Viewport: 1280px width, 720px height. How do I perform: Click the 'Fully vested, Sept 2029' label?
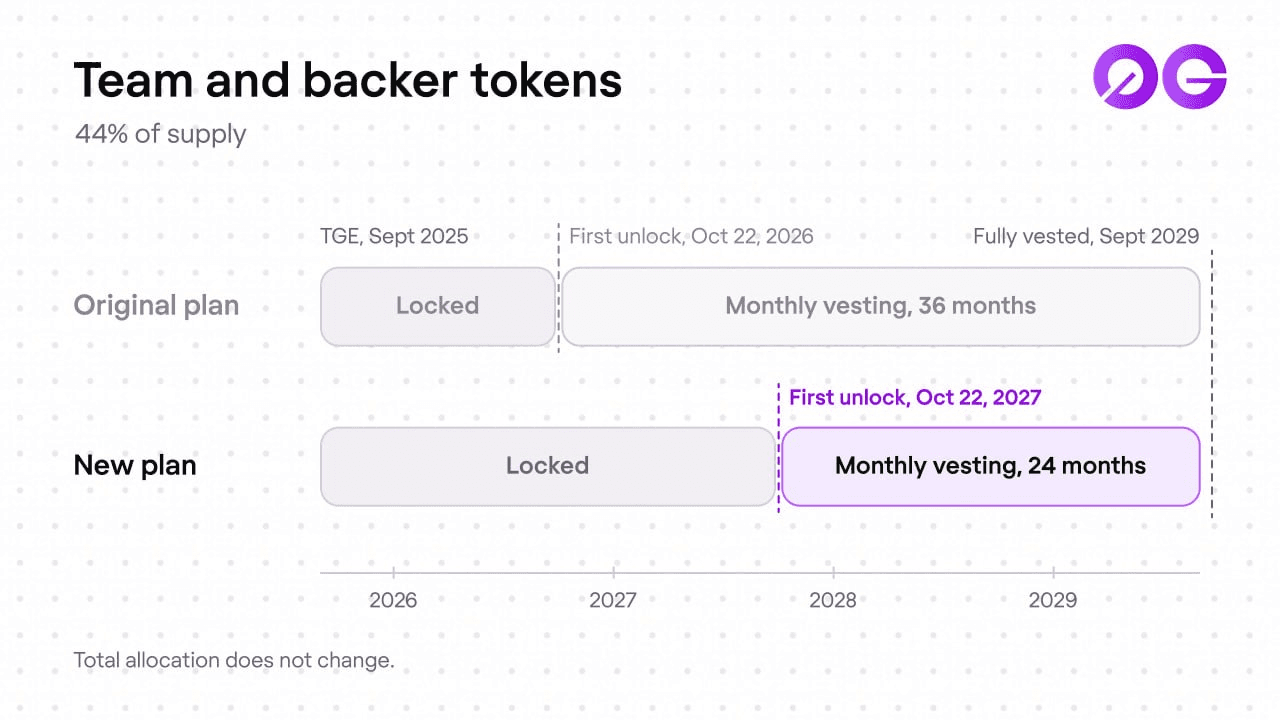pos(1086,237)
